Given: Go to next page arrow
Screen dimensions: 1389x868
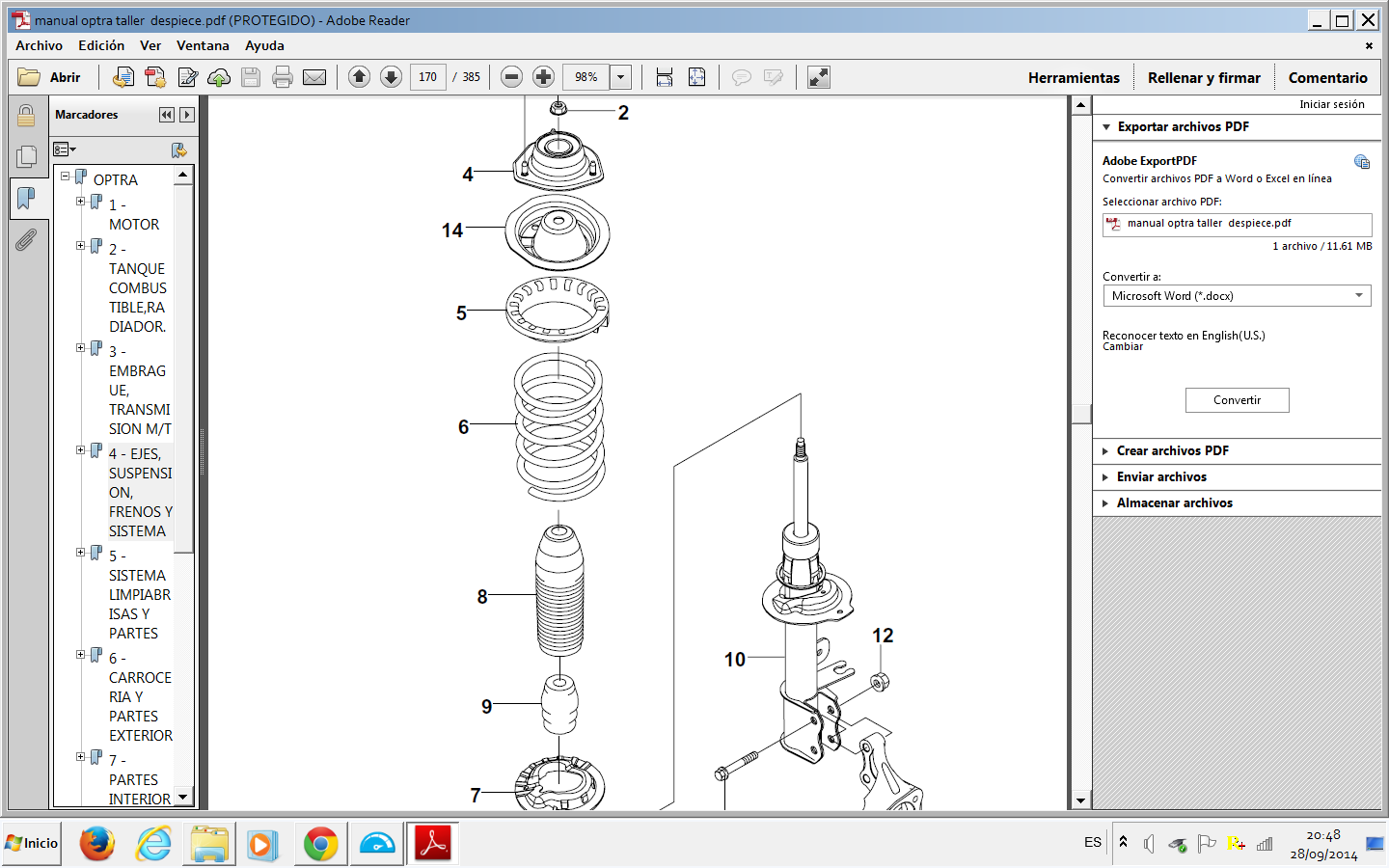Looking at the screenshot, I should tap(391, 77).
